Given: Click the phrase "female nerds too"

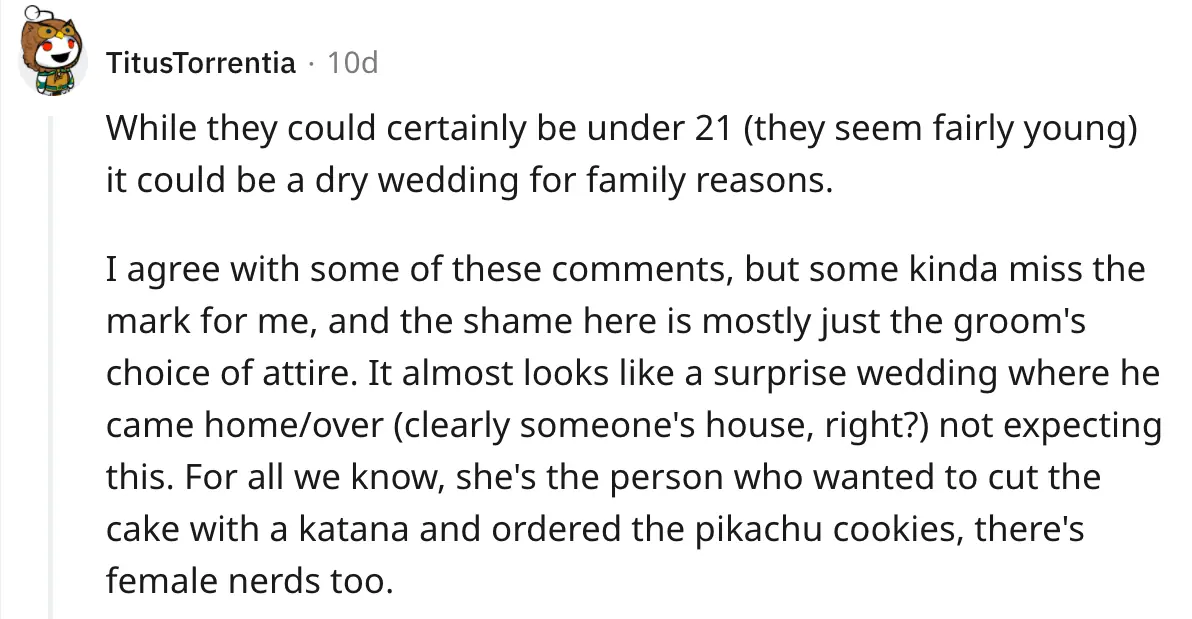Looking at the screenshot, I should tap(245, 581).
